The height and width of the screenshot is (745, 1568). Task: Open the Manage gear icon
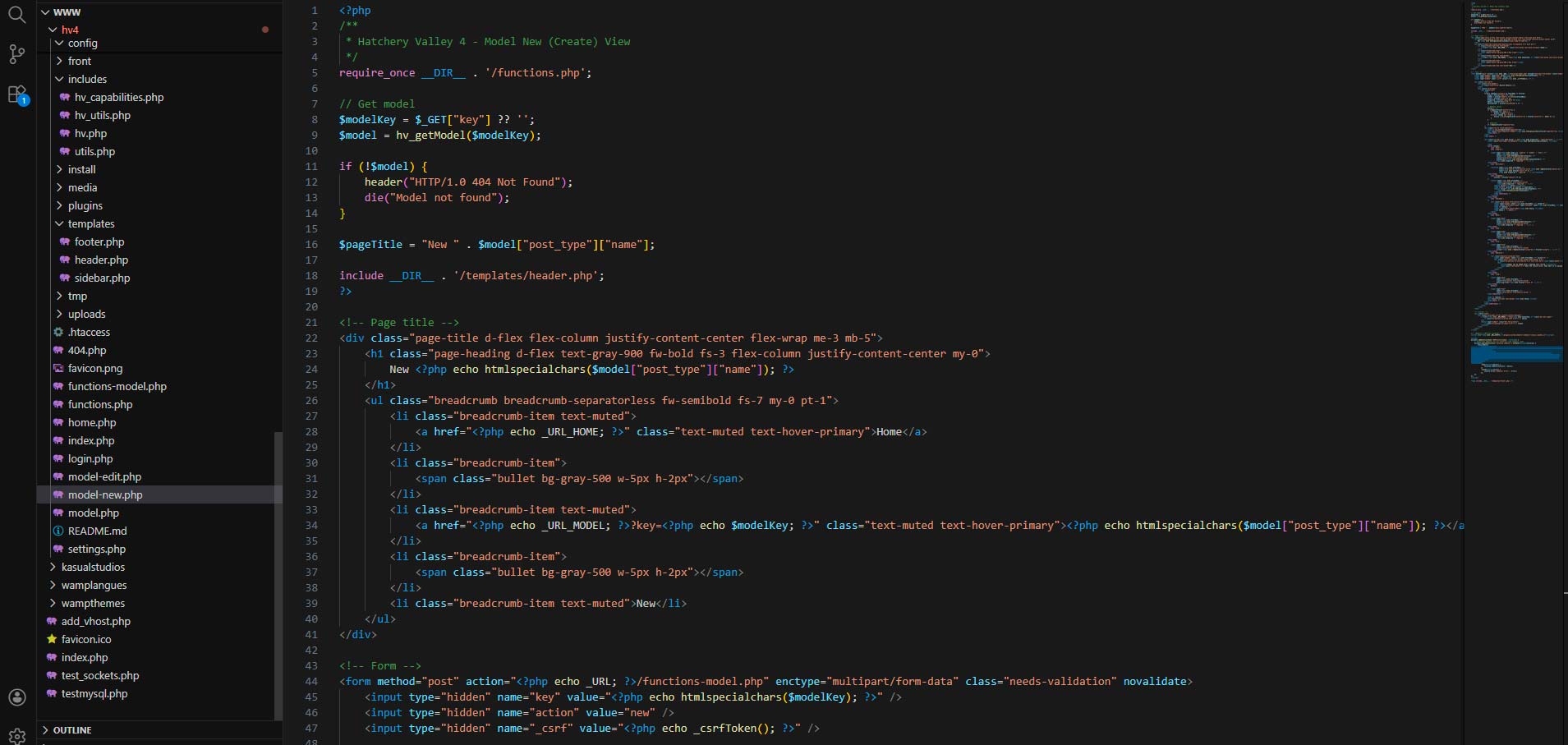pyautogui.click(x=16, y=734)
